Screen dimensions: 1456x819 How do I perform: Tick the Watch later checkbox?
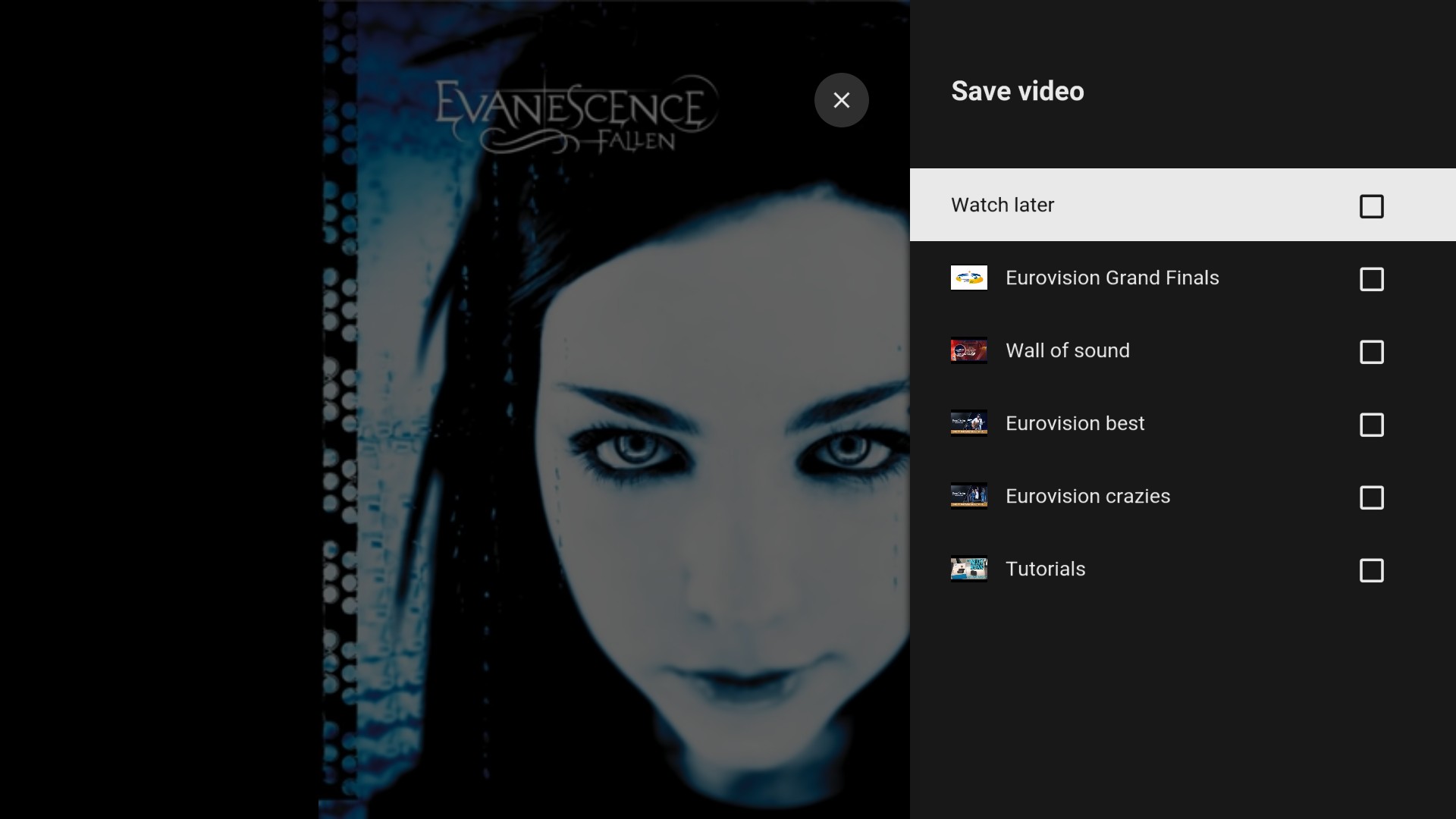(1371, 206)
